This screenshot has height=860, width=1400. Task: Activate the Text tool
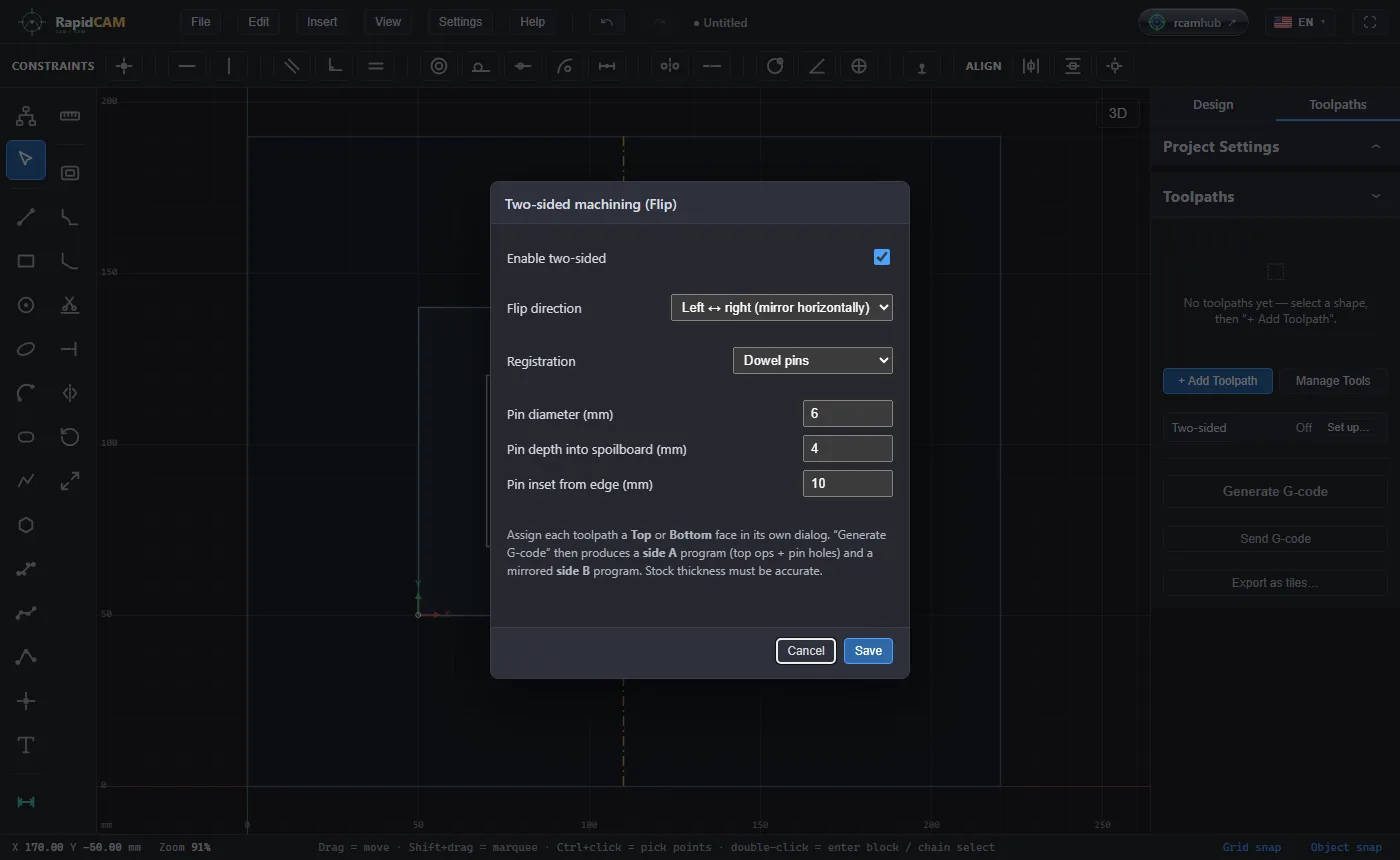pos(26,745)
